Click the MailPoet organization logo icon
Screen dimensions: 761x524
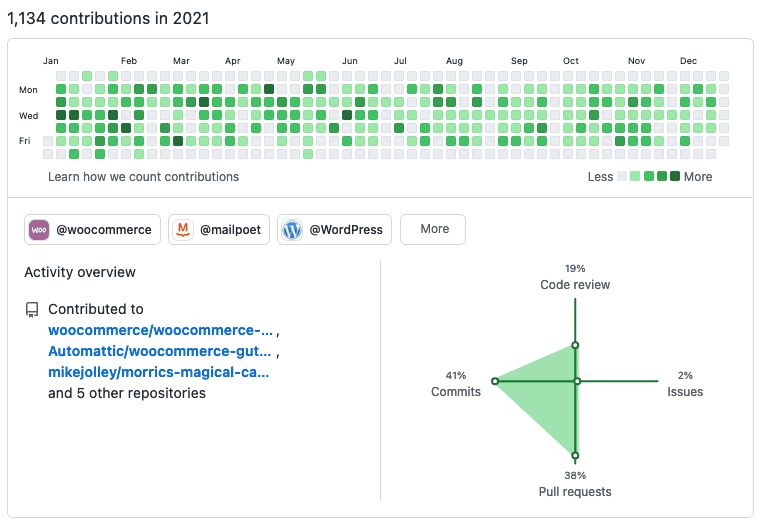[x=183, y=230]
